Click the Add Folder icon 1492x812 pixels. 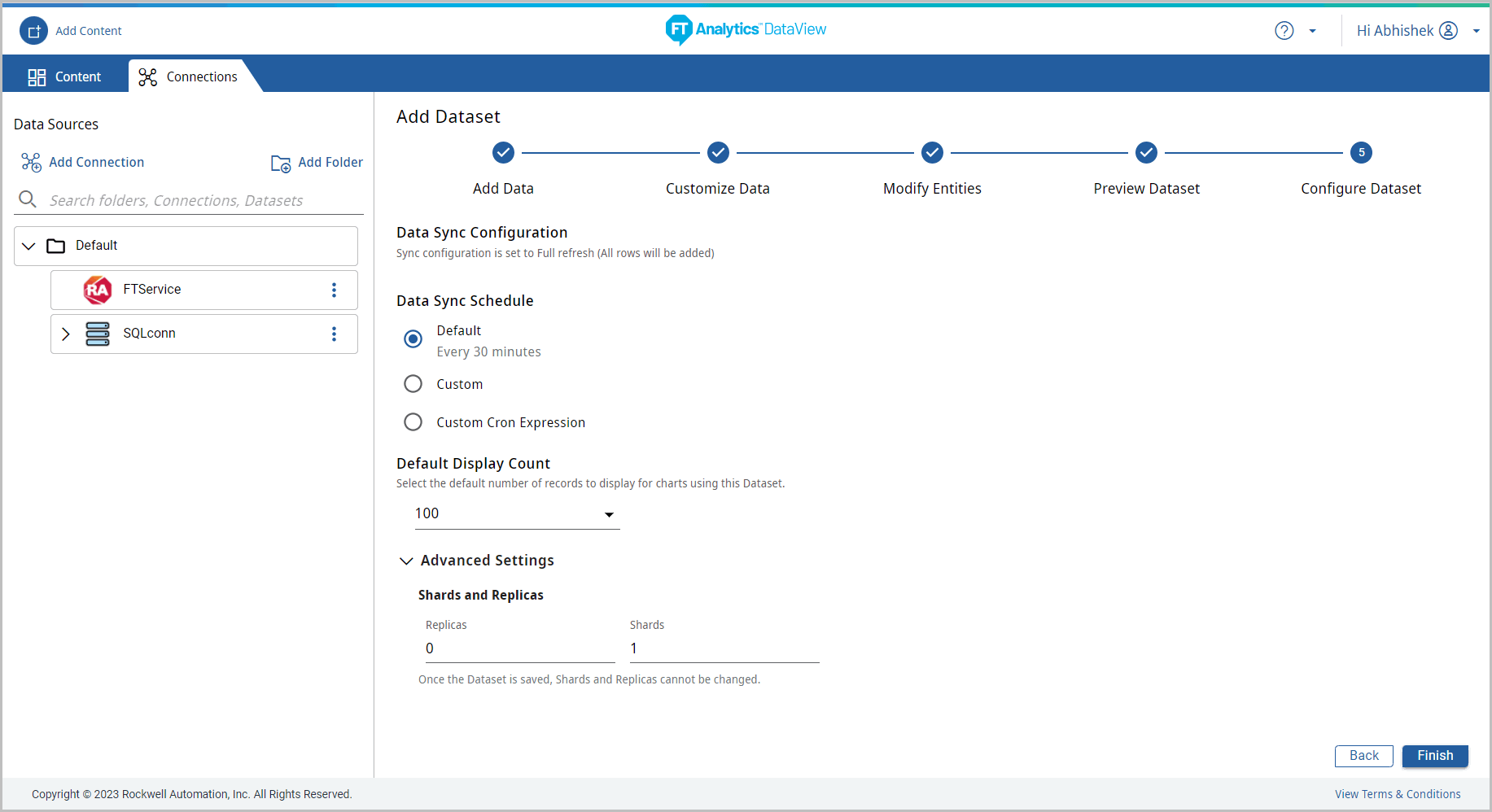(x=281, y=164)
